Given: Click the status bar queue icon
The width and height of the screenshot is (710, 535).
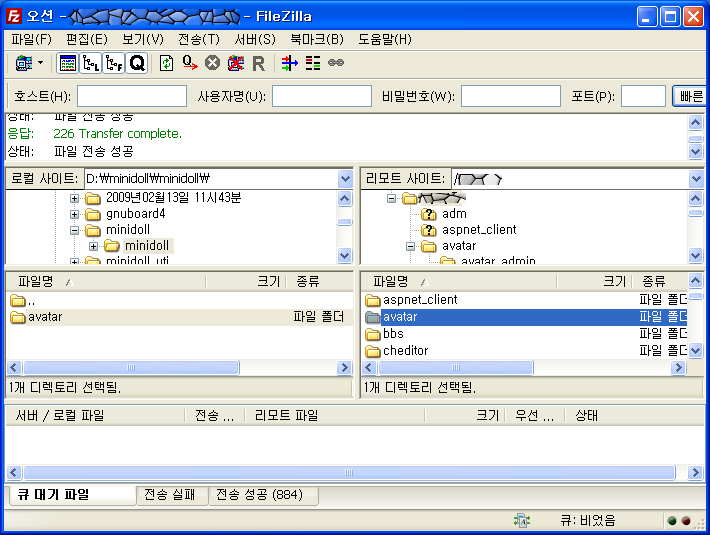Looking at the screenshot, I should (522, 521).
